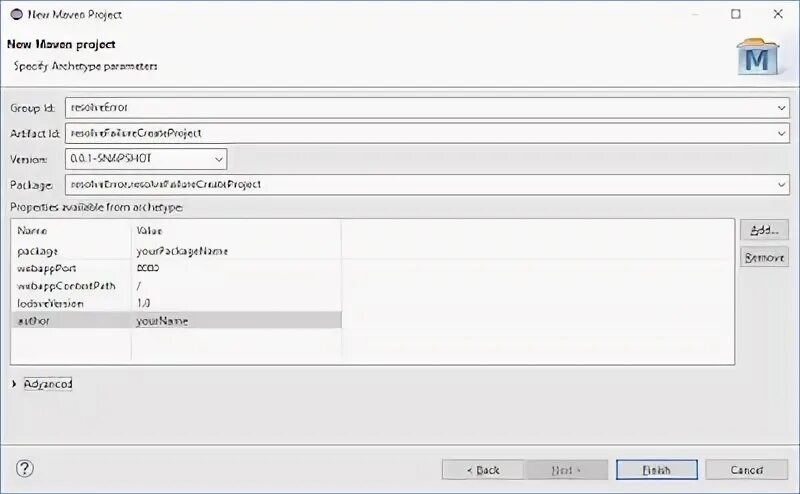
Task: Open the Version combo box dropdown
Action: click(x=218, y=159)
